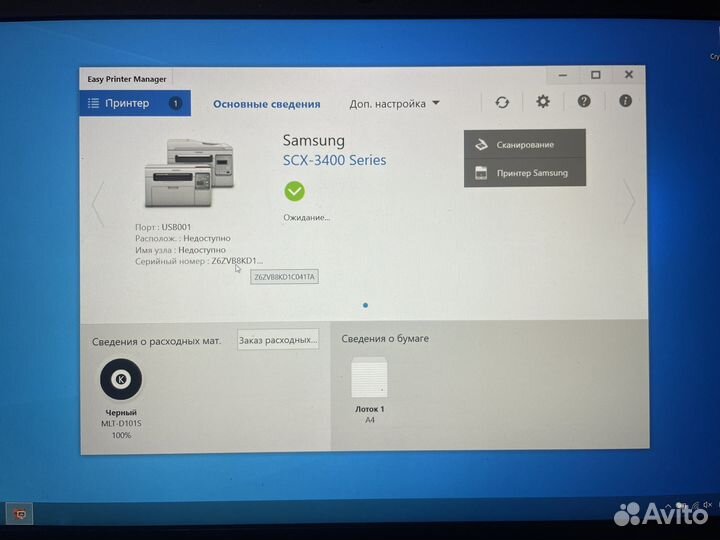The height and width of the screenshot is (540, 720).
Task: Click the Располож. : Недоступно line
Action: (183, 238)
